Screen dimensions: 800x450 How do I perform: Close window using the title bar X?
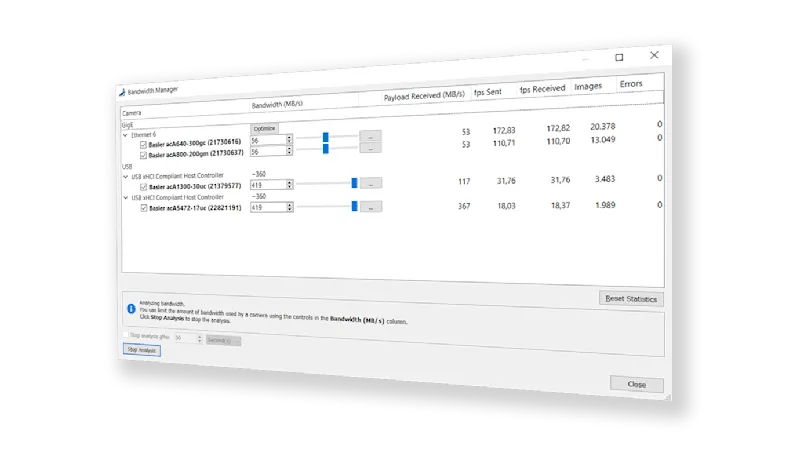click(654, 55)
